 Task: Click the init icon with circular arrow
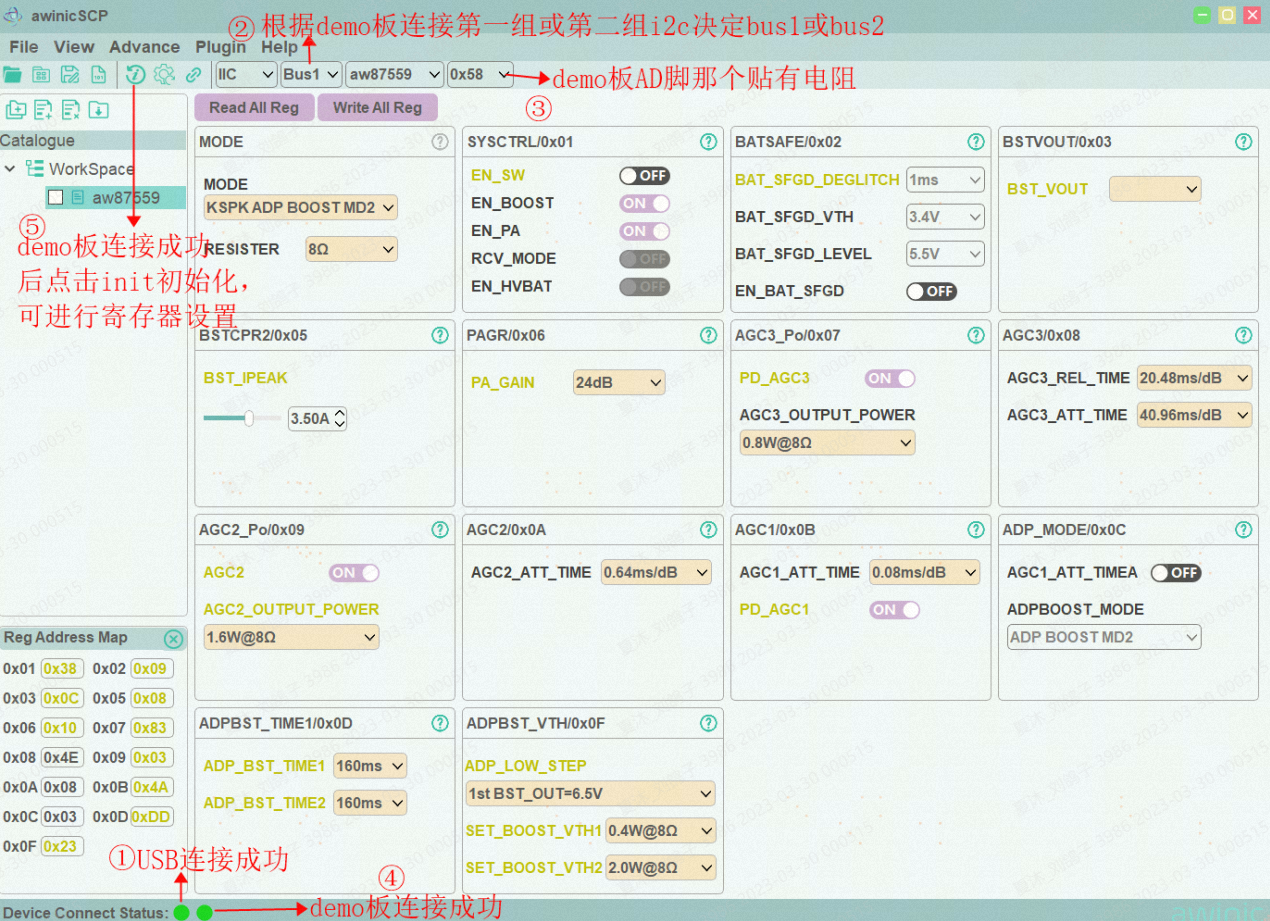[135, 74]
